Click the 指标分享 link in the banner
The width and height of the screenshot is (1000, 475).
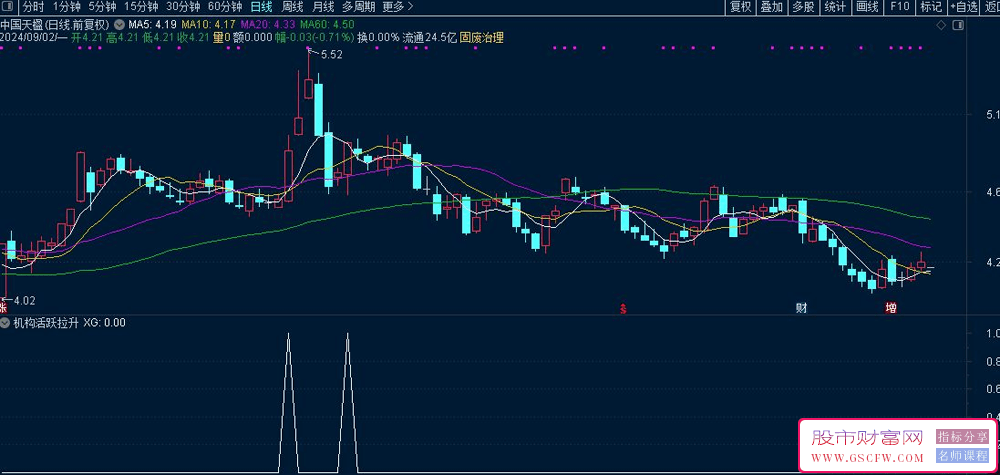coord(962,437)
